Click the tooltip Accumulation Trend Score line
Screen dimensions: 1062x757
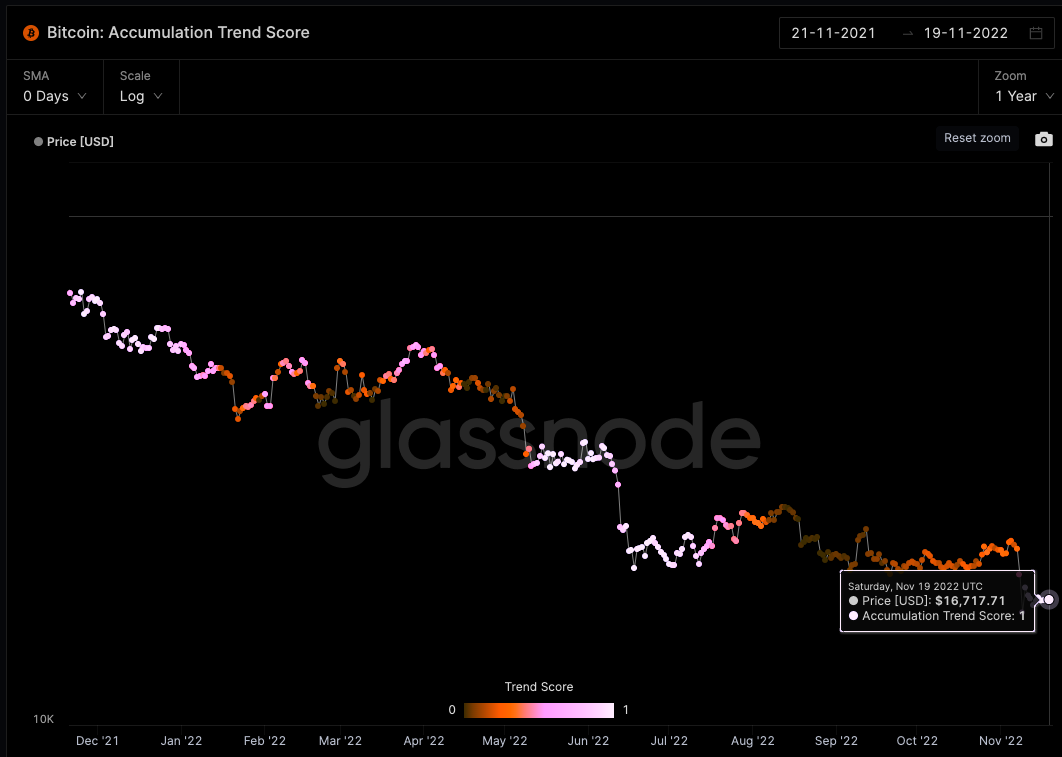pos(937,615)
